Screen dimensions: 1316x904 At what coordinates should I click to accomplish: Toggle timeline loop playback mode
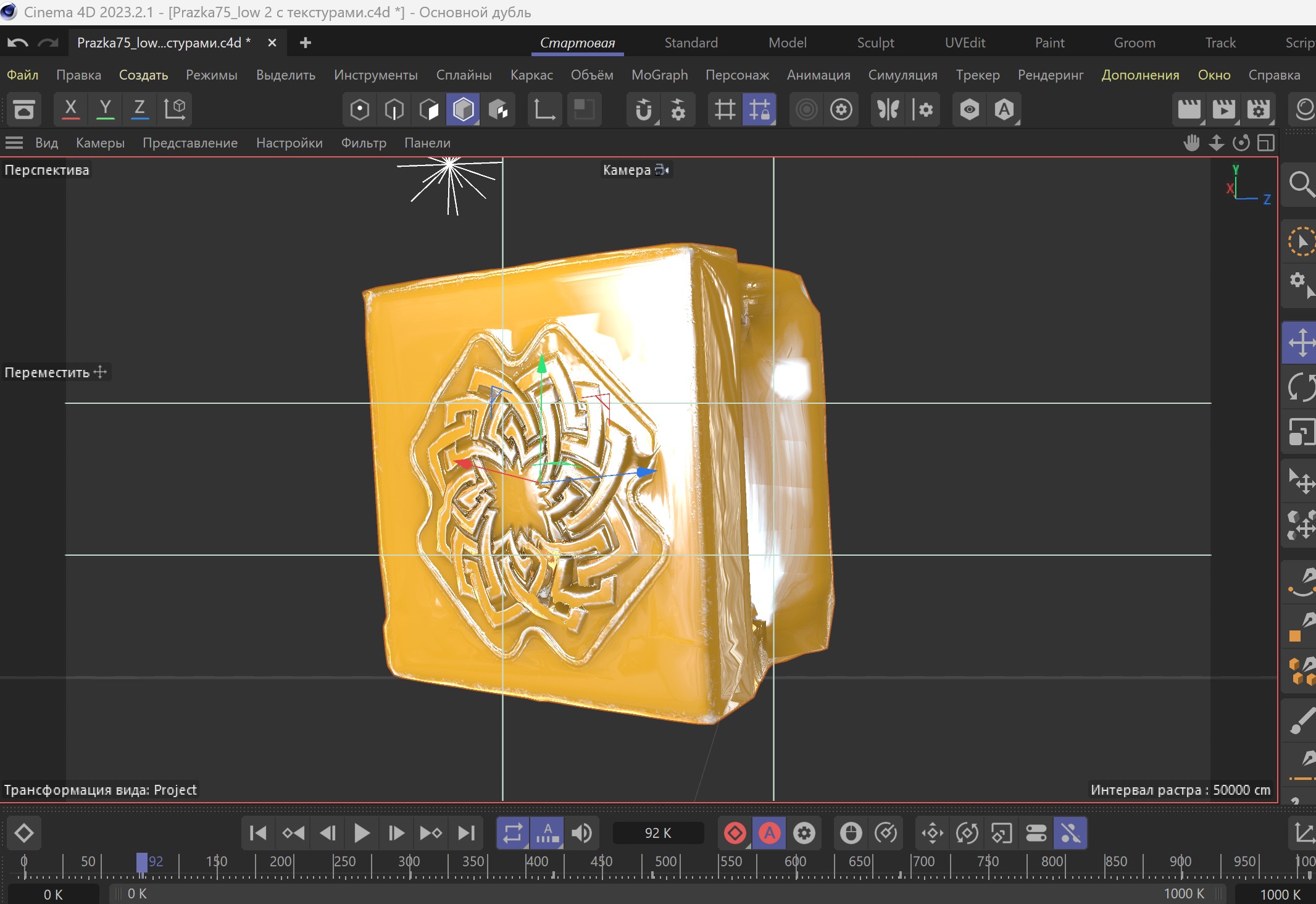pyautogui.click(x=512, y=833)
